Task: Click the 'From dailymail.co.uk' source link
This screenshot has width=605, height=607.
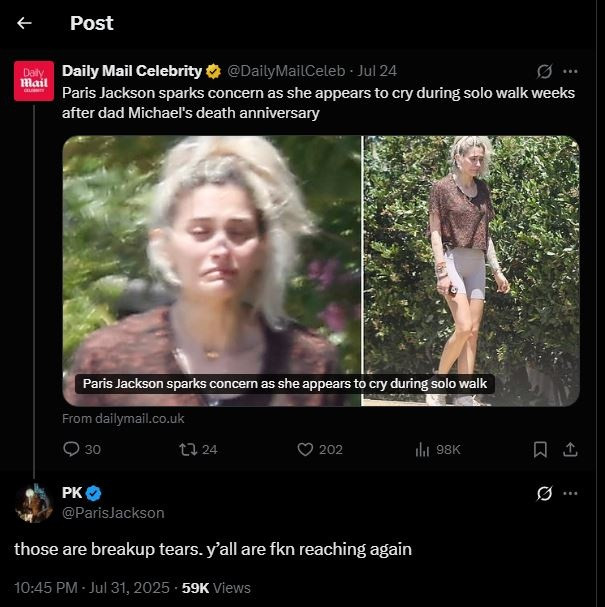Action: pyautogui.click(x=123, y=419)
